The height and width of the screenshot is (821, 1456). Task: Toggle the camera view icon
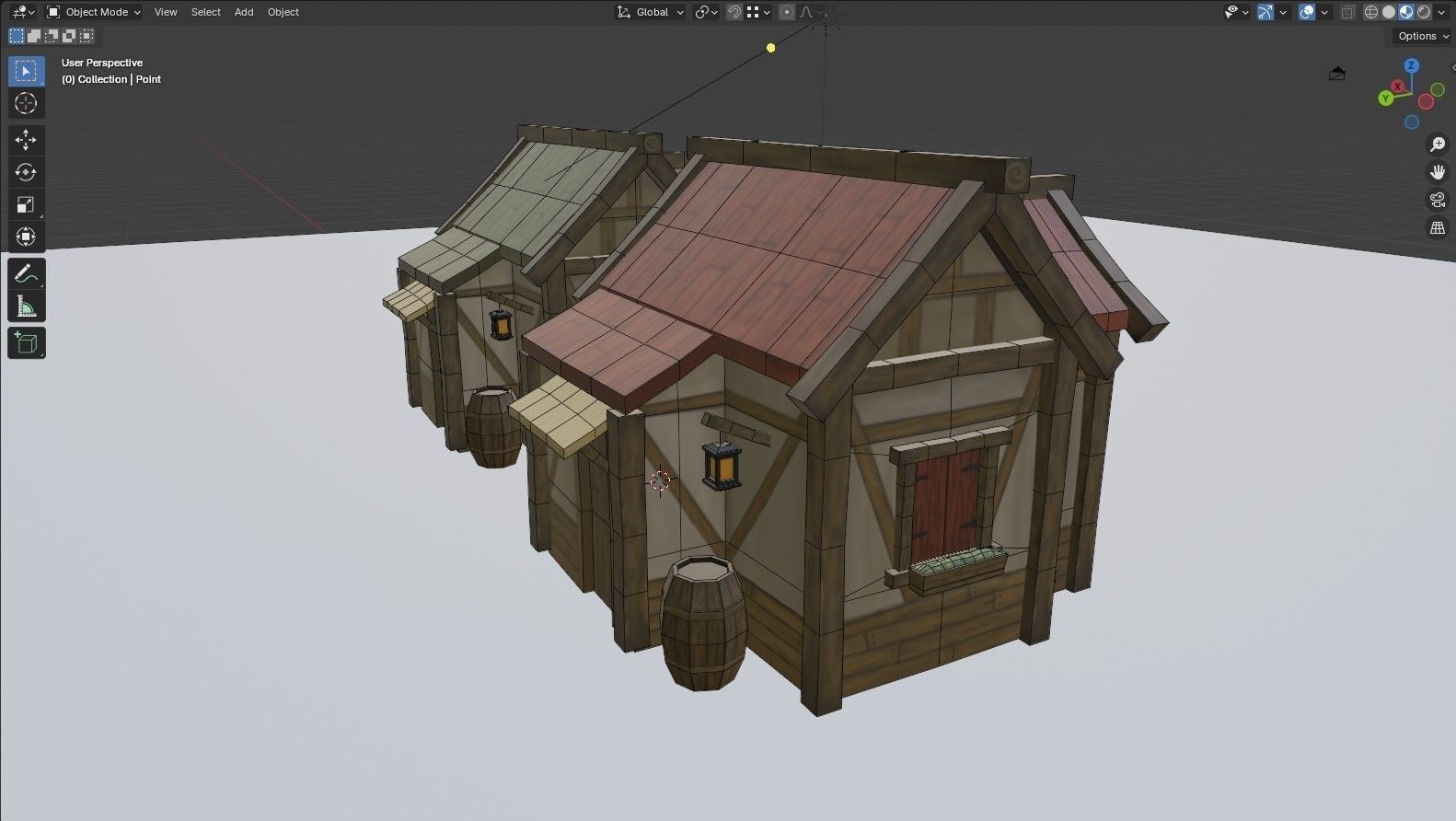[1437, 200]
